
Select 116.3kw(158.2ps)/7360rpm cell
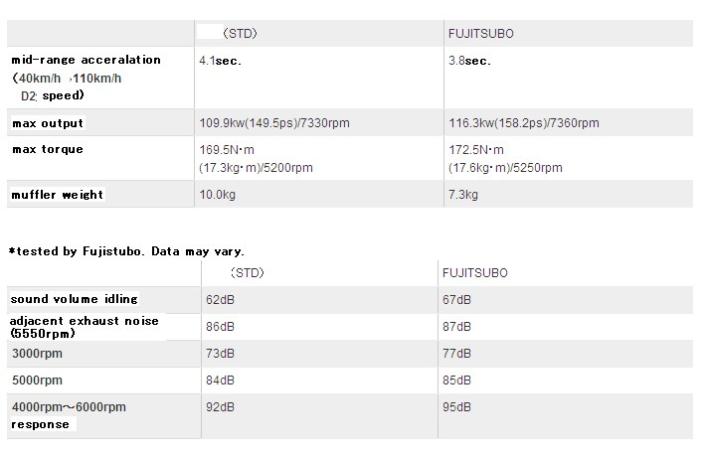pyautogui.click(x=523, y=123)
